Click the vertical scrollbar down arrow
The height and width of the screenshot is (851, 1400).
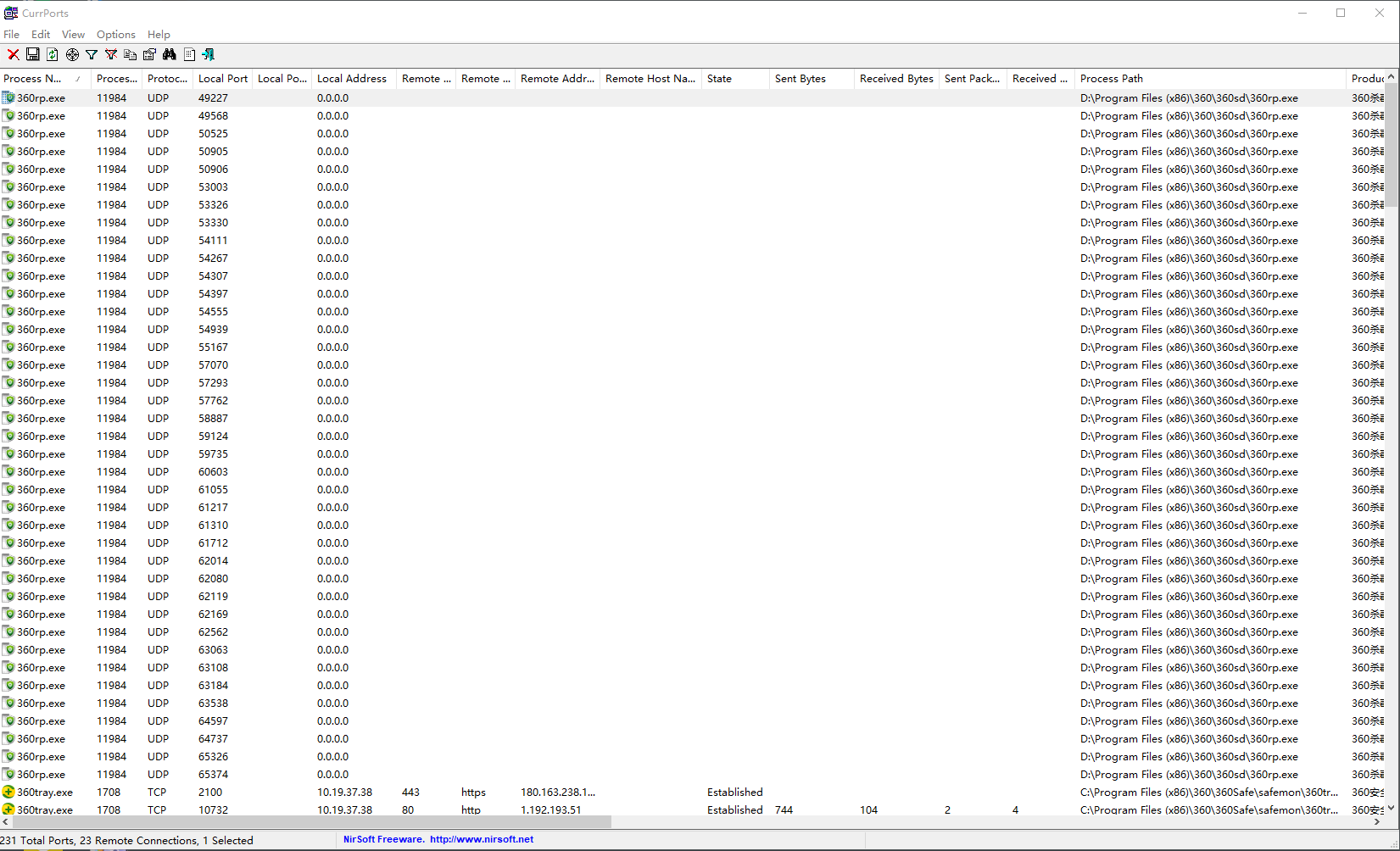[x=1391, y=809]
